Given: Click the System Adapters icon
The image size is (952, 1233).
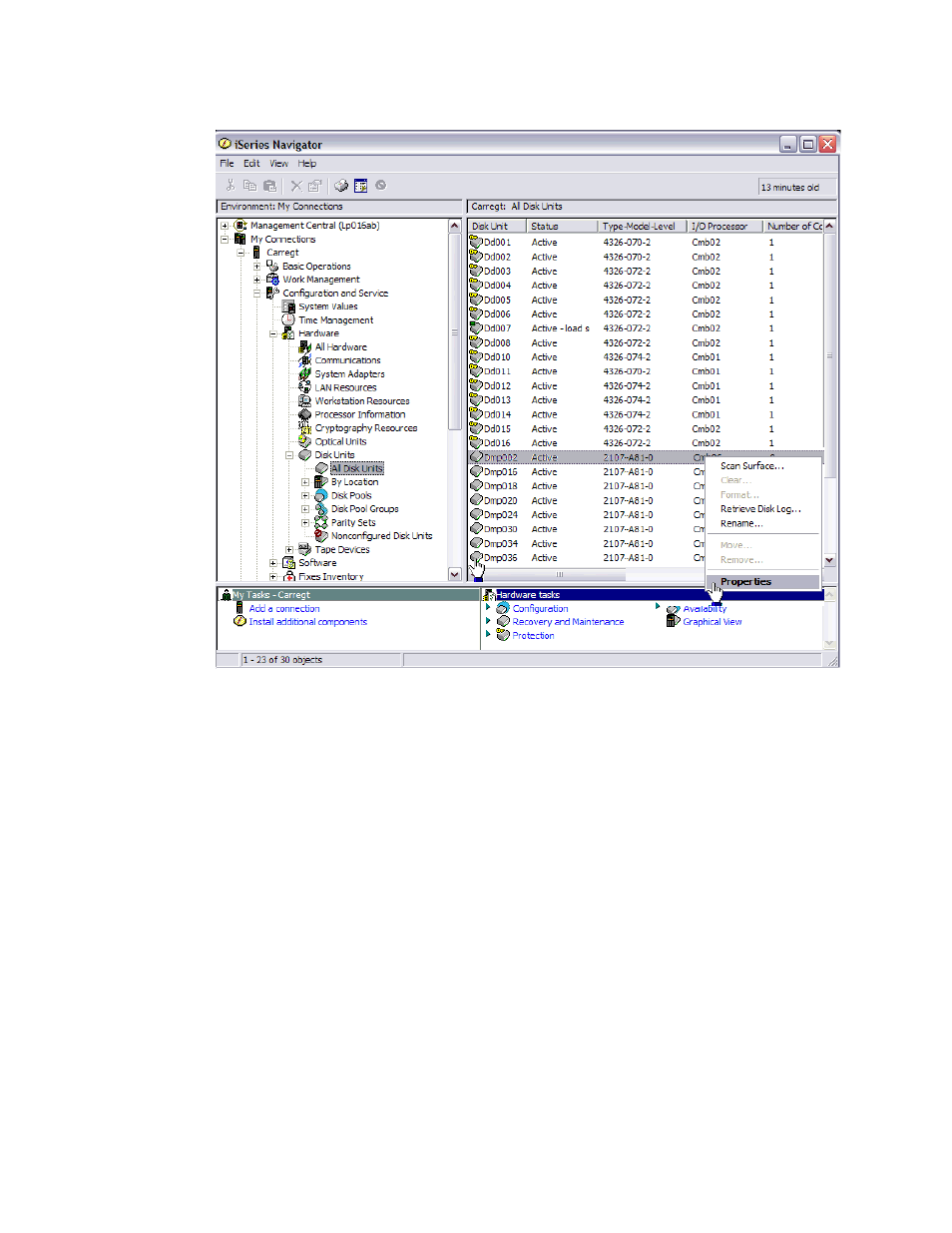Looking at the screenshot, I should point(305,374).
